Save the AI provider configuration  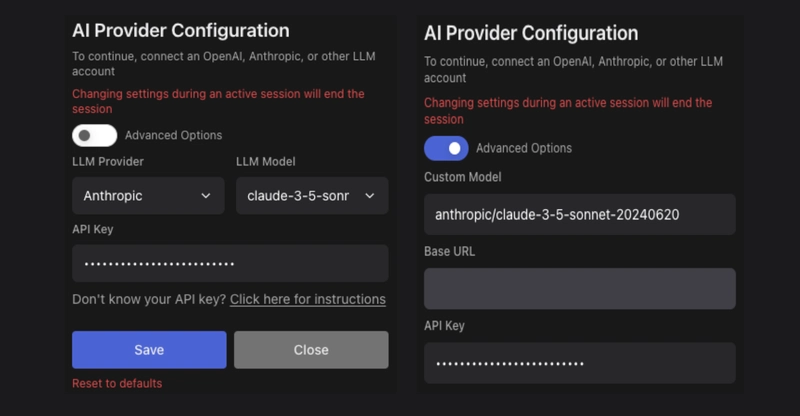pos(149,350)
